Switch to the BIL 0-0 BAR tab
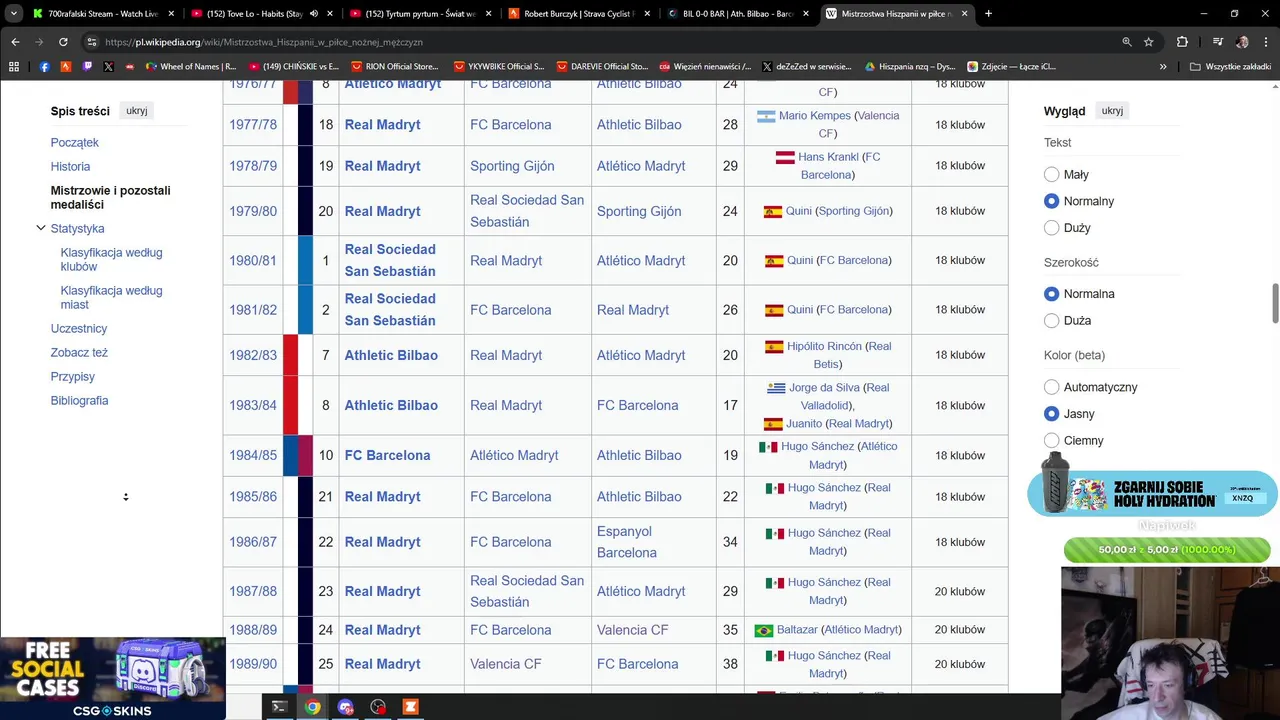 point(738,14)
